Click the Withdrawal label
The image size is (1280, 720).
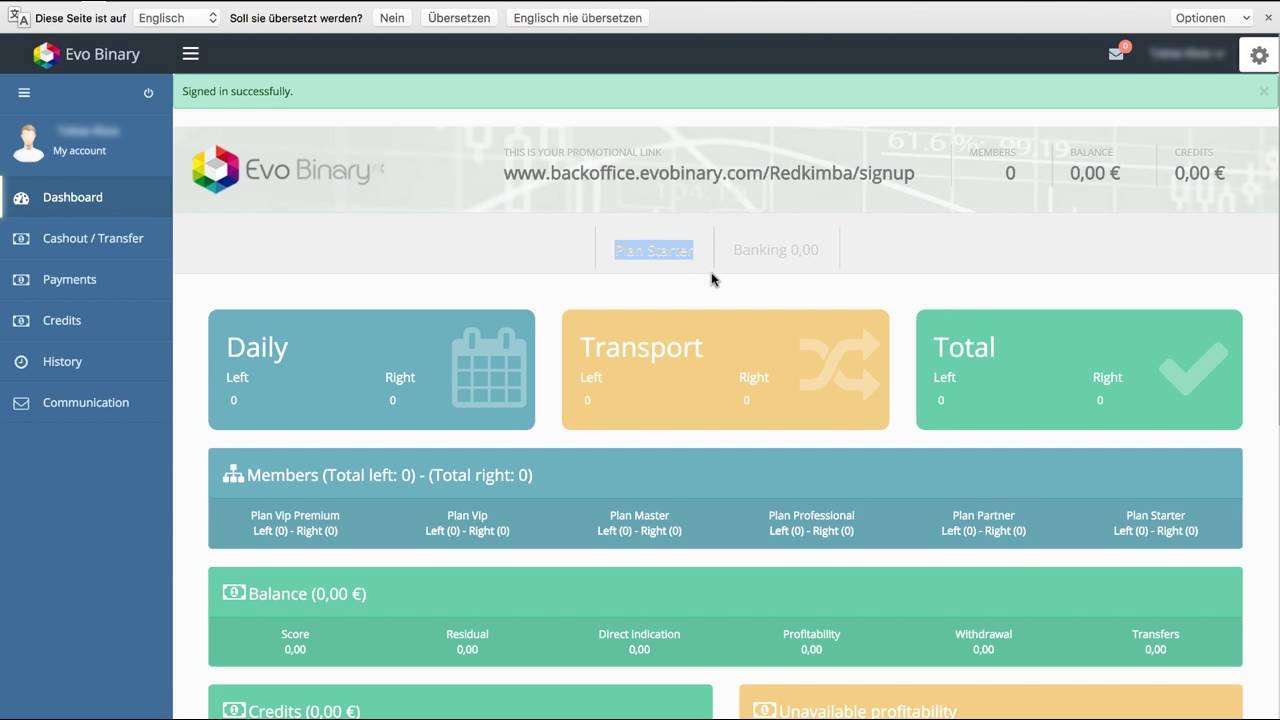click(983, 634)
